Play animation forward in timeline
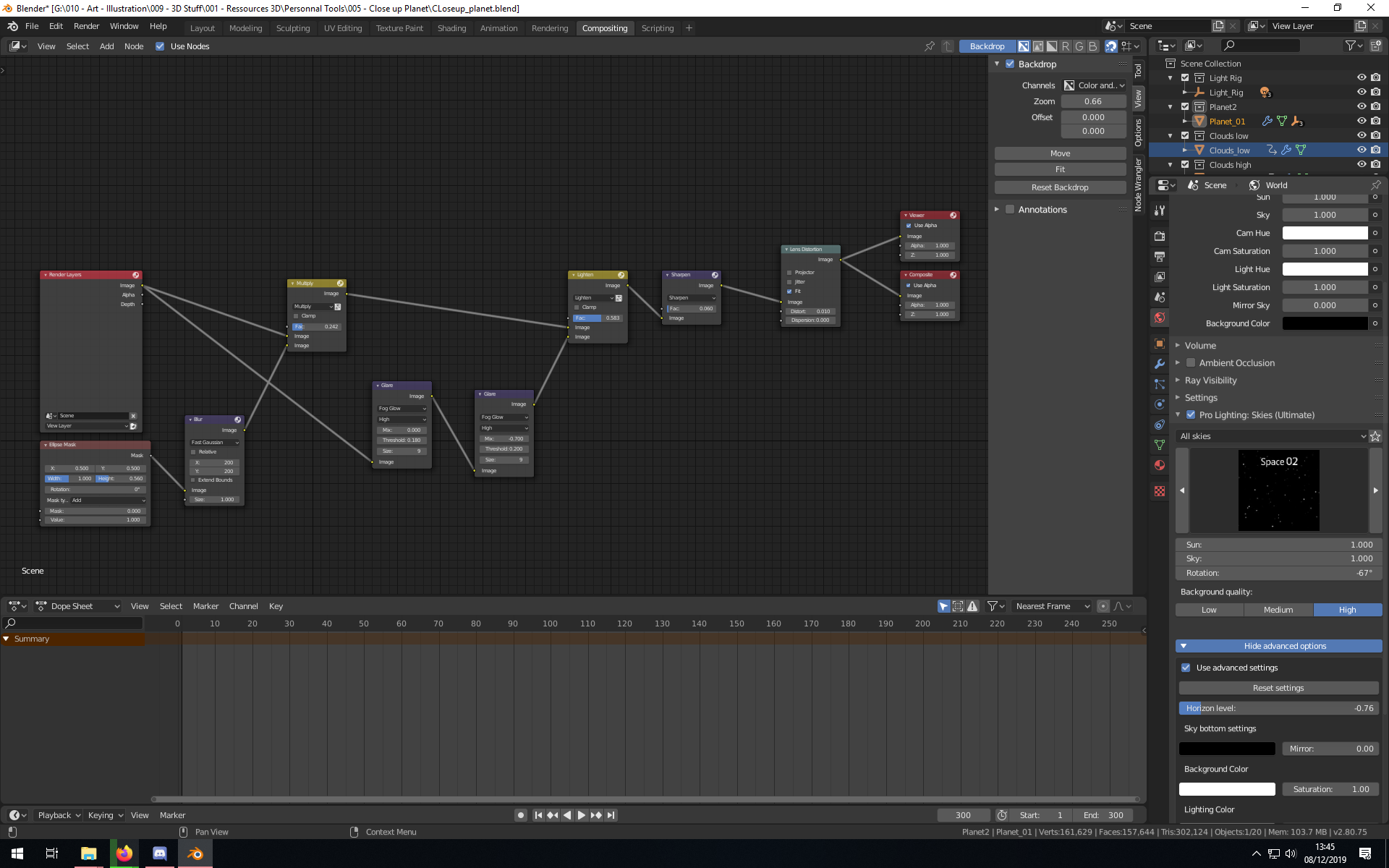 click(582, 815)
